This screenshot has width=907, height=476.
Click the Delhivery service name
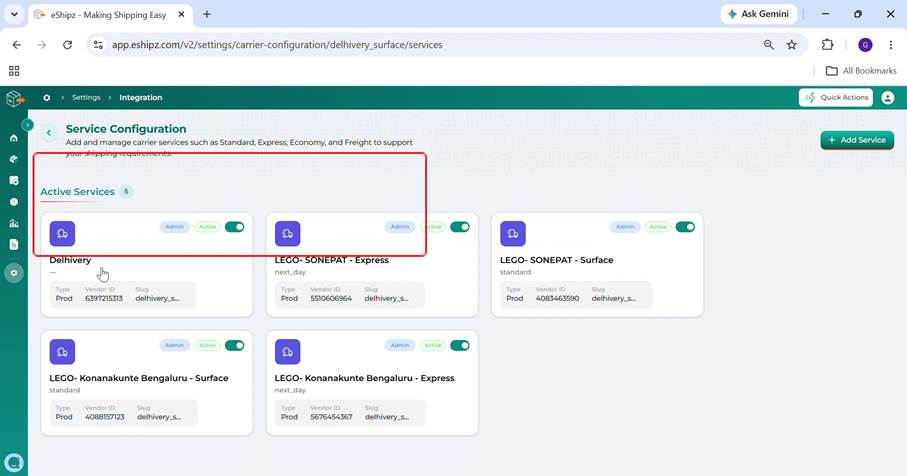(70, 260)
